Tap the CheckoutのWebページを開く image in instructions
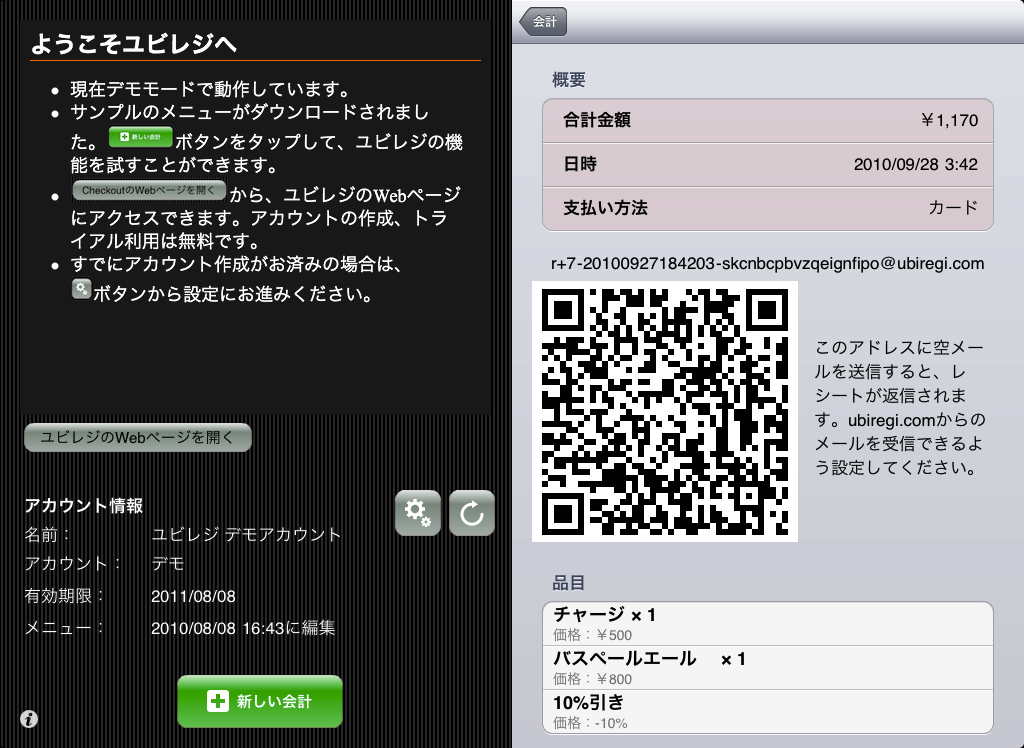Screen dimensions: 1024x748 [x=149, y=190]
